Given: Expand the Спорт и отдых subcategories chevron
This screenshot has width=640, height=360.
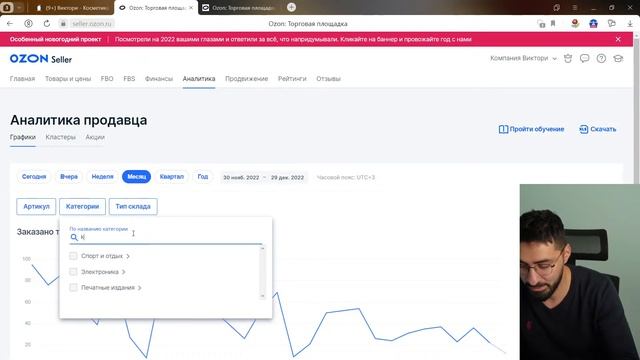Looking at the screenshot, I should point(128,256).
